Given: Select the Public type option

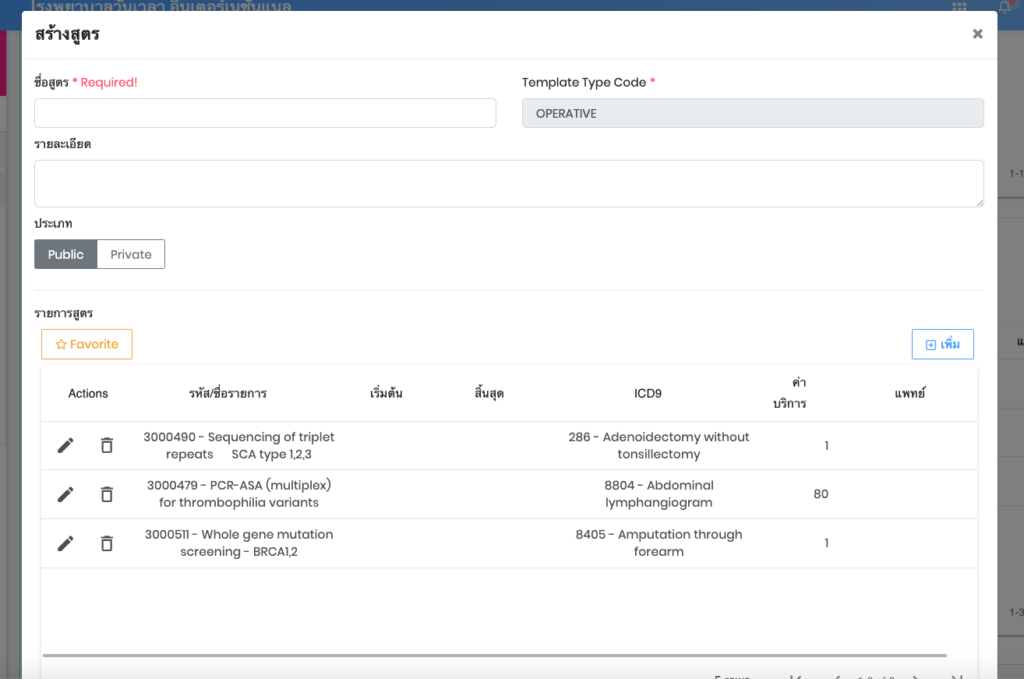Looking at the screenshot, I should (66, 254).
